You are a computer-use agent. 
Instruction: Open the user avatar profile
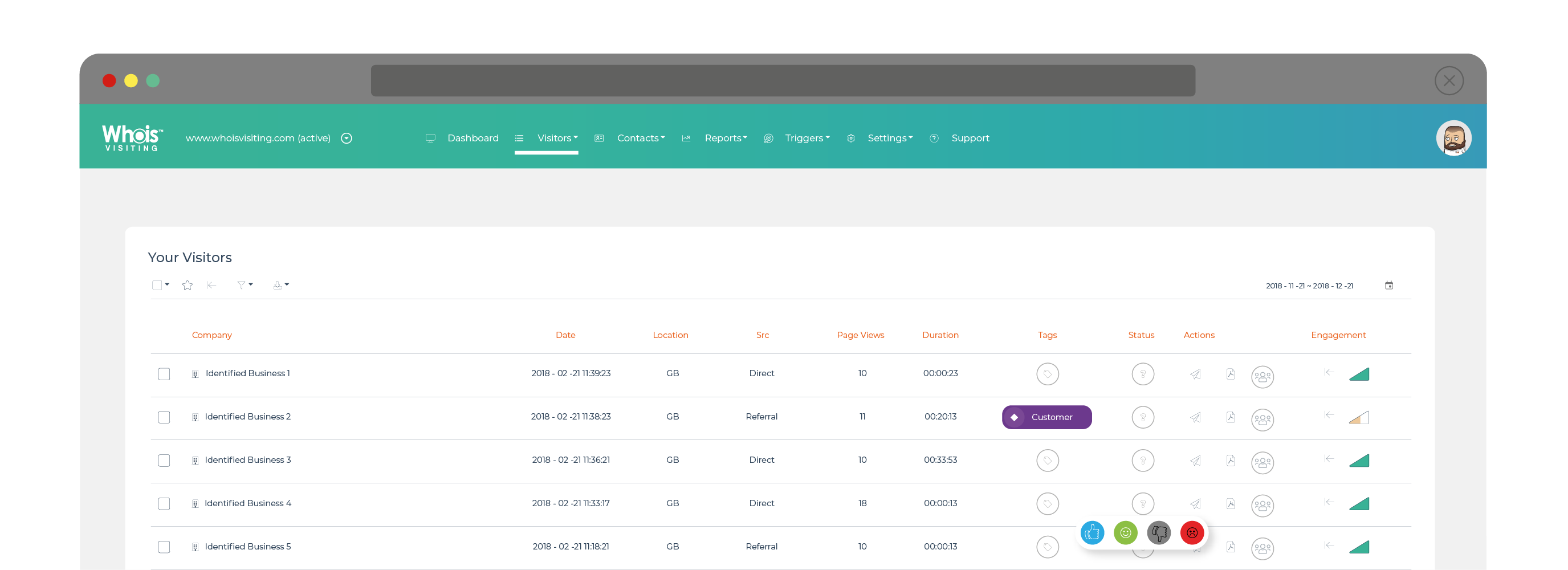coord(1453,139)
